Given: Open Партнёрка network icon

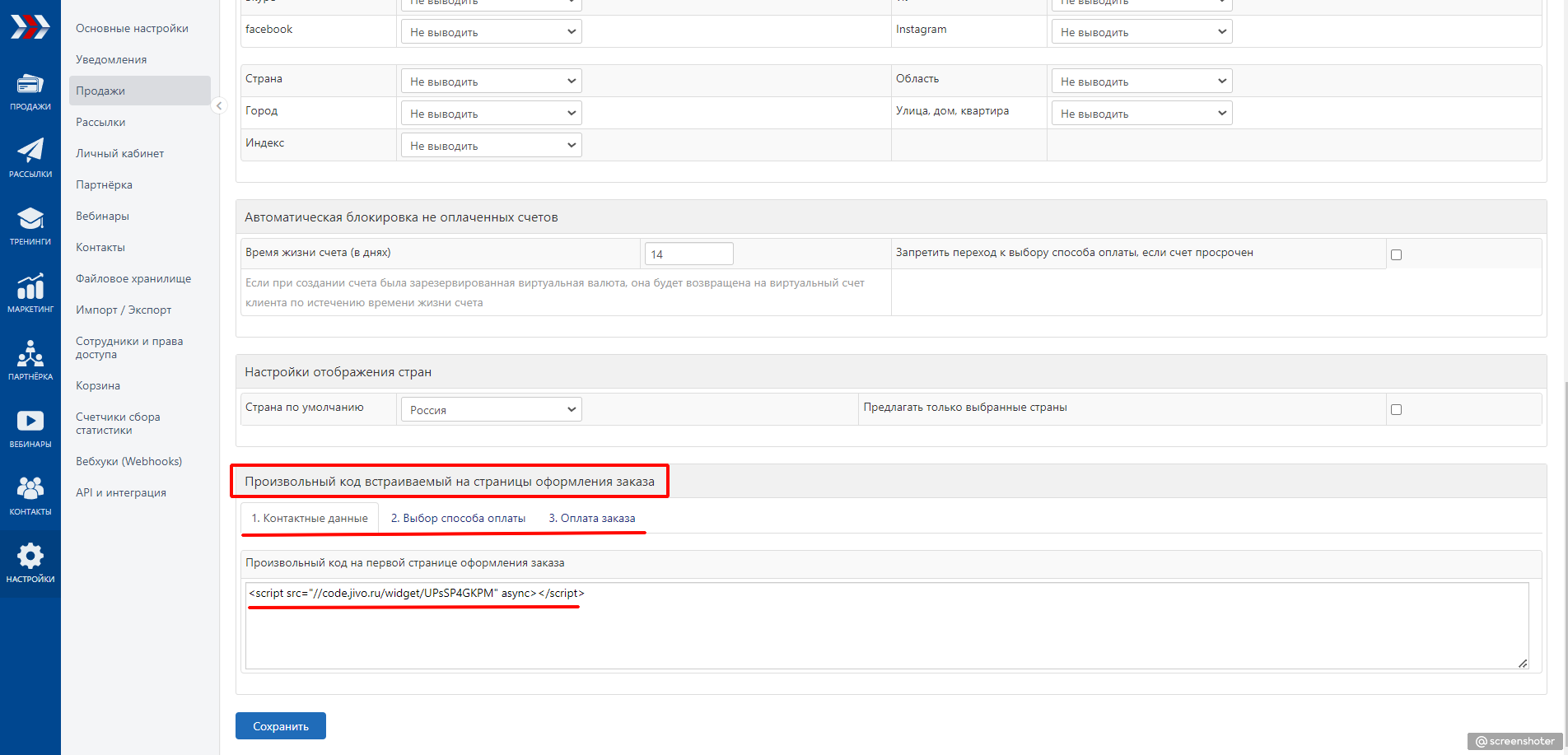Looking at the screenshot, I should point(30,361).
